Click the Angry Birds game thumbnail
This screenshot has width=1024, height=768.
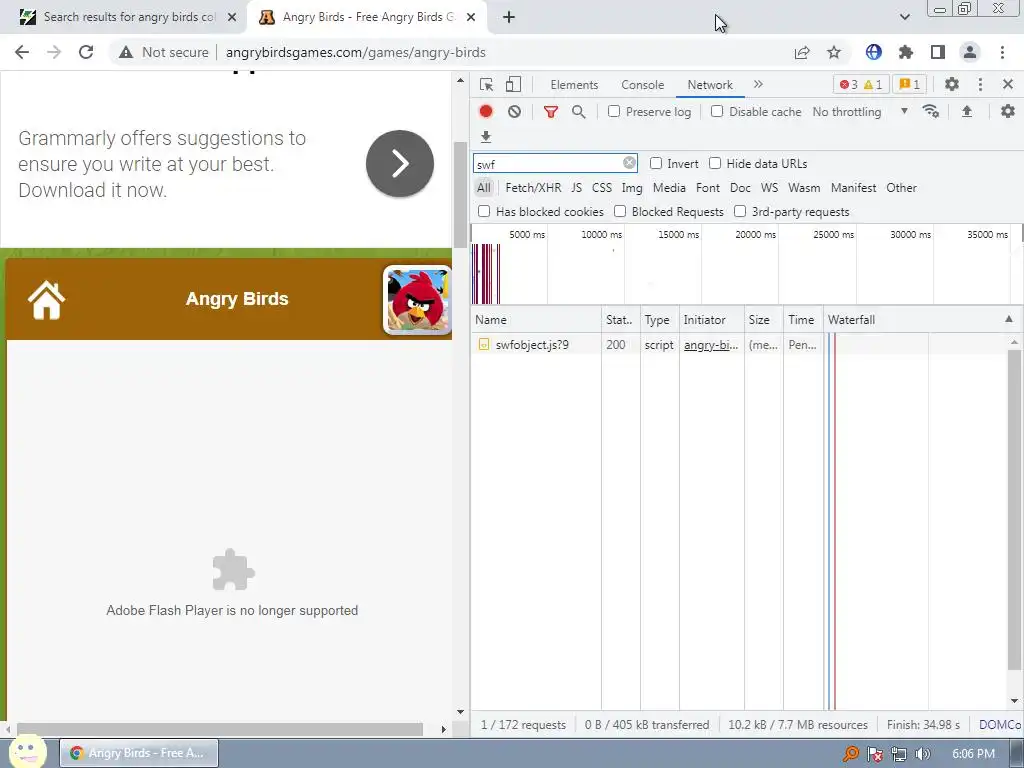417,300
